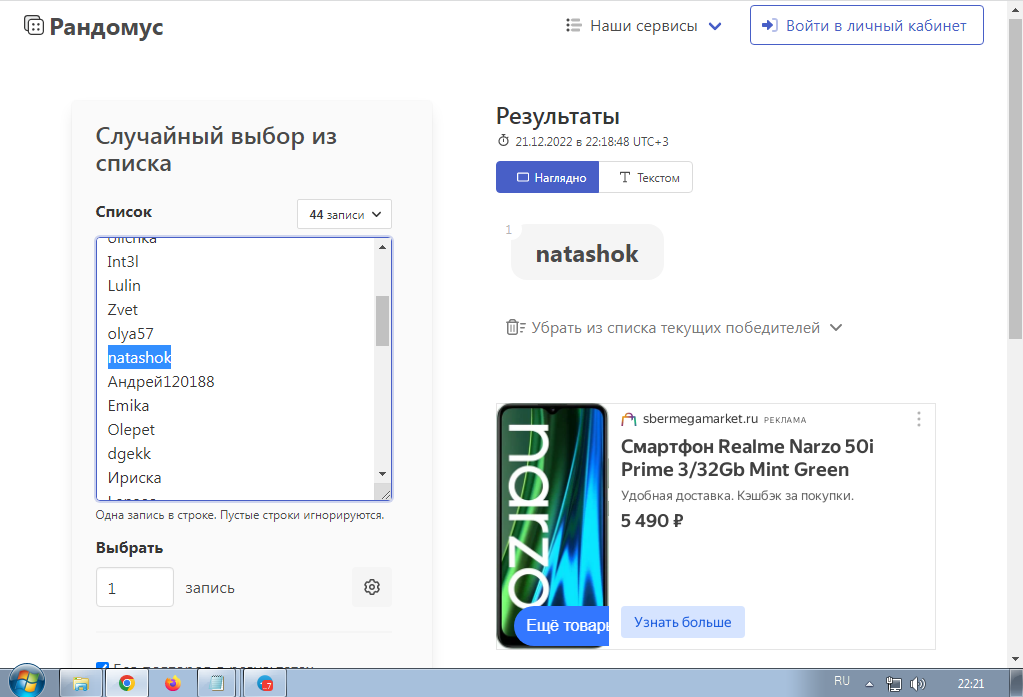Click the Int3l entry in list
This screenshot has height=697, width=1023.
point(123,262)
